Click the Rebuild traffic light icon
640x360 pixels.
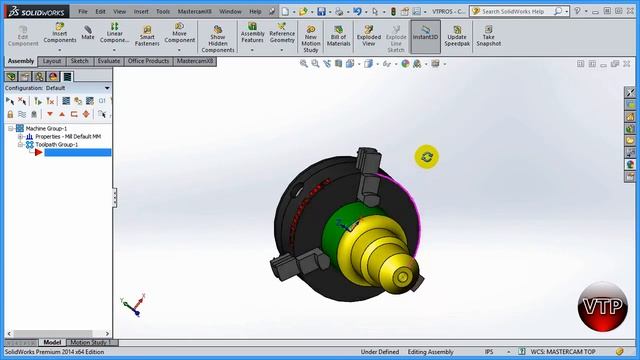coord(393,11)
